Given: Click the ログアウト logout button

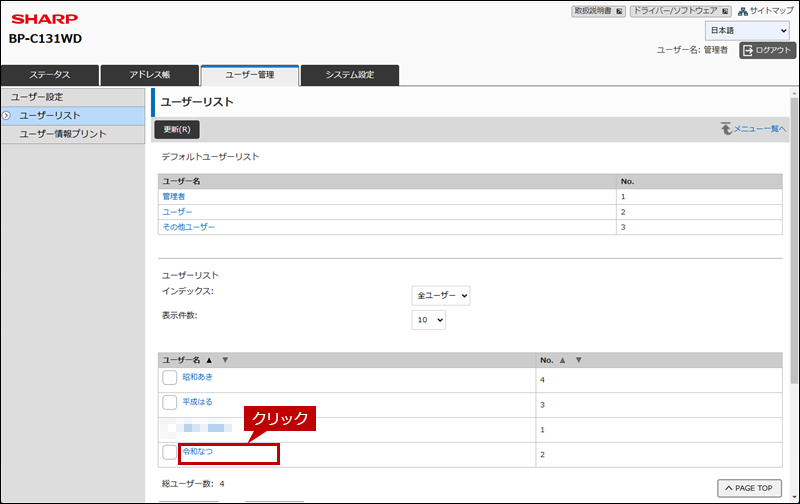Looking at the screenshot, I should (x=767, y=50).
